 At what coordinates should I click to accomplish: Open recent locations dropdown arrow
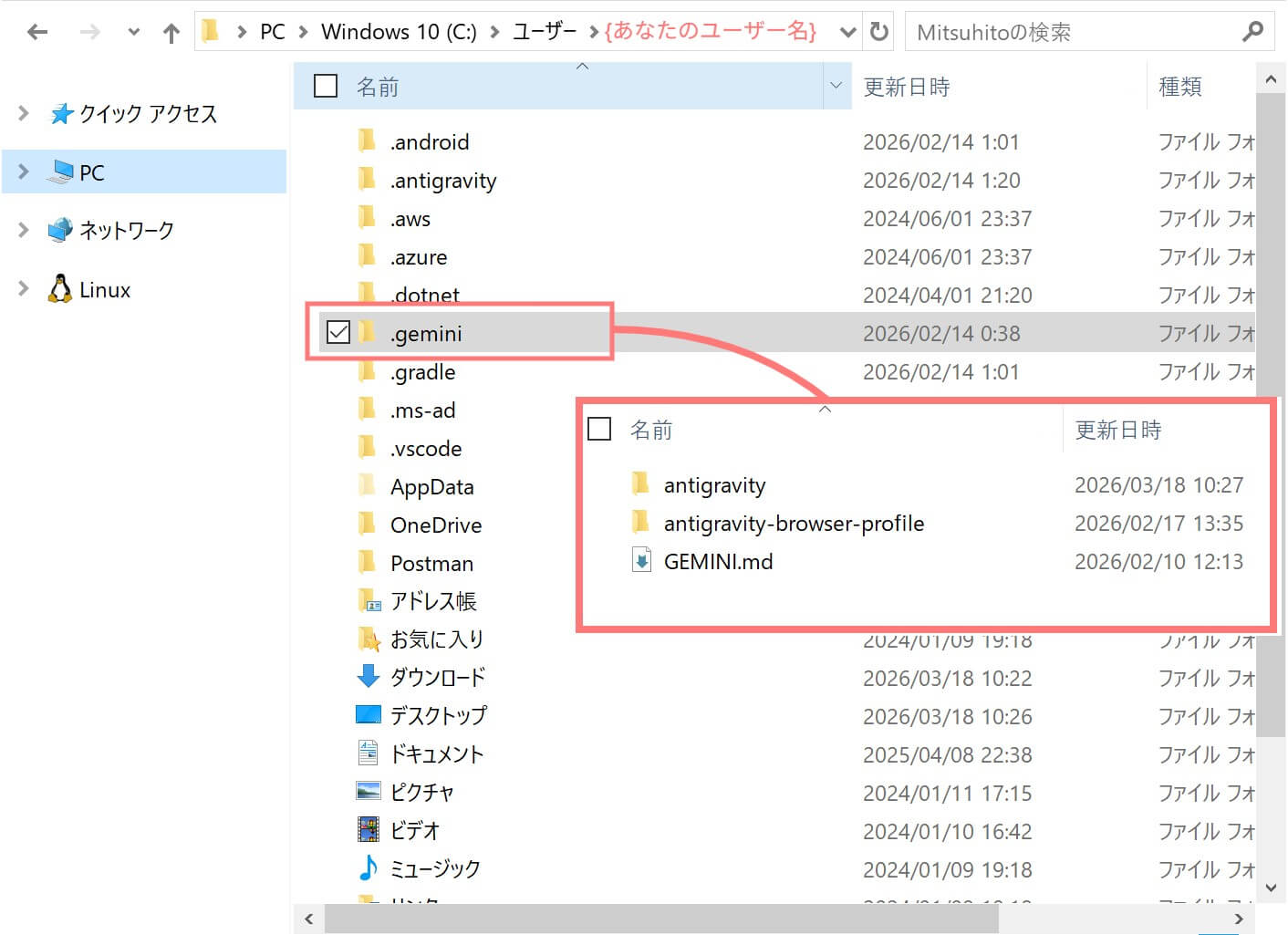pos(133,33)
